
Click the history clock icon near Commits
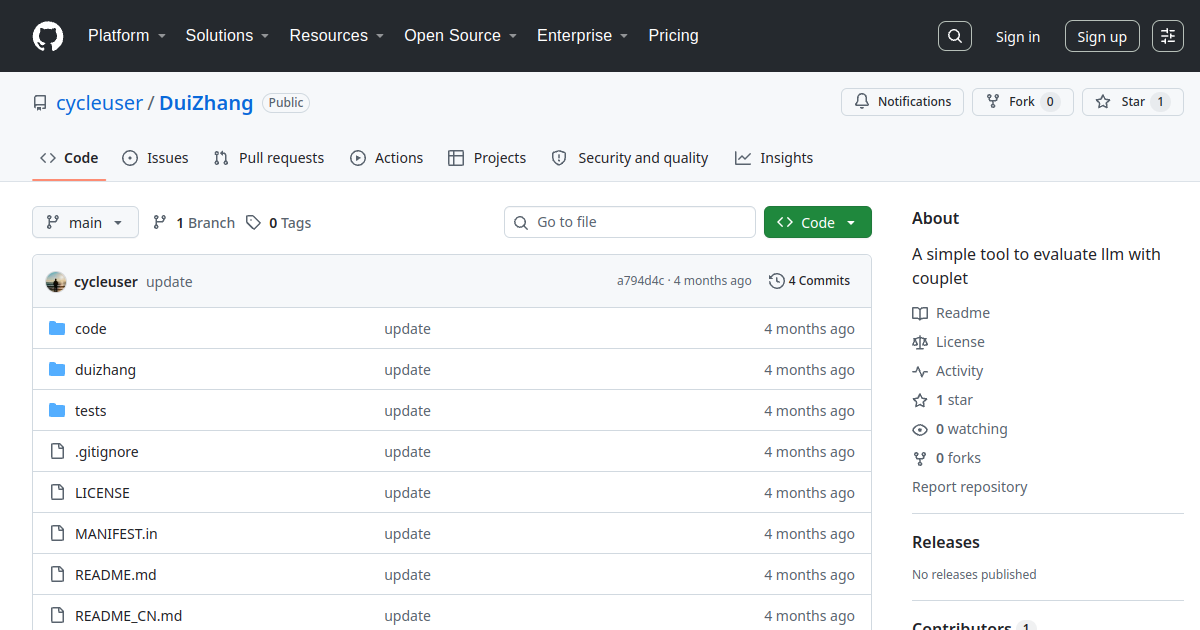click(776, 281)
